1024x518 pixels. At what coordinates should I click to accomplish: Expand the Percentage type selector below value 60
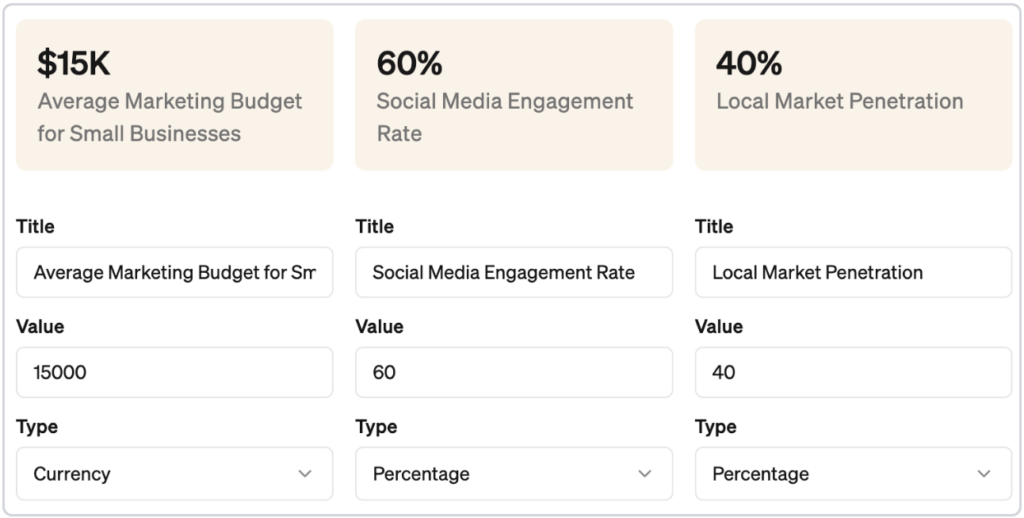(x=513, y=474)
